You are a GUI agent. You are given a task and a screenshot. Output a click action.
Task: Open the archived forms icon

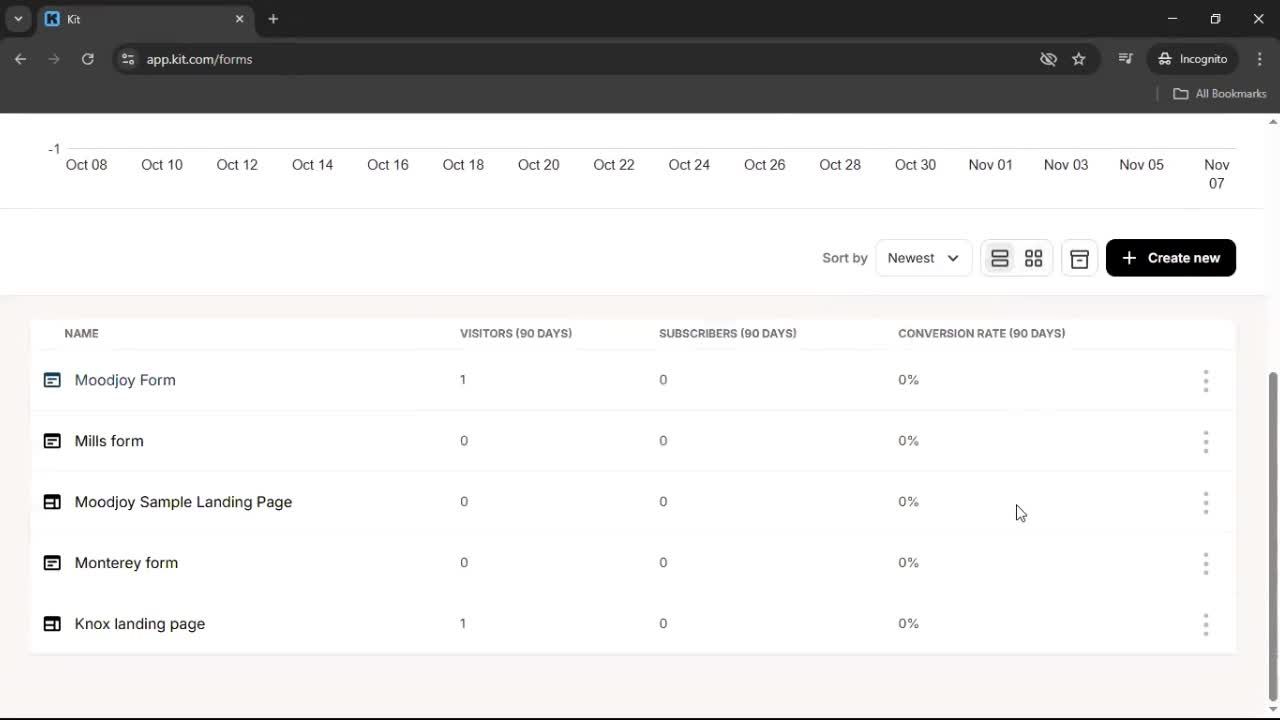tap(1079, 258)
